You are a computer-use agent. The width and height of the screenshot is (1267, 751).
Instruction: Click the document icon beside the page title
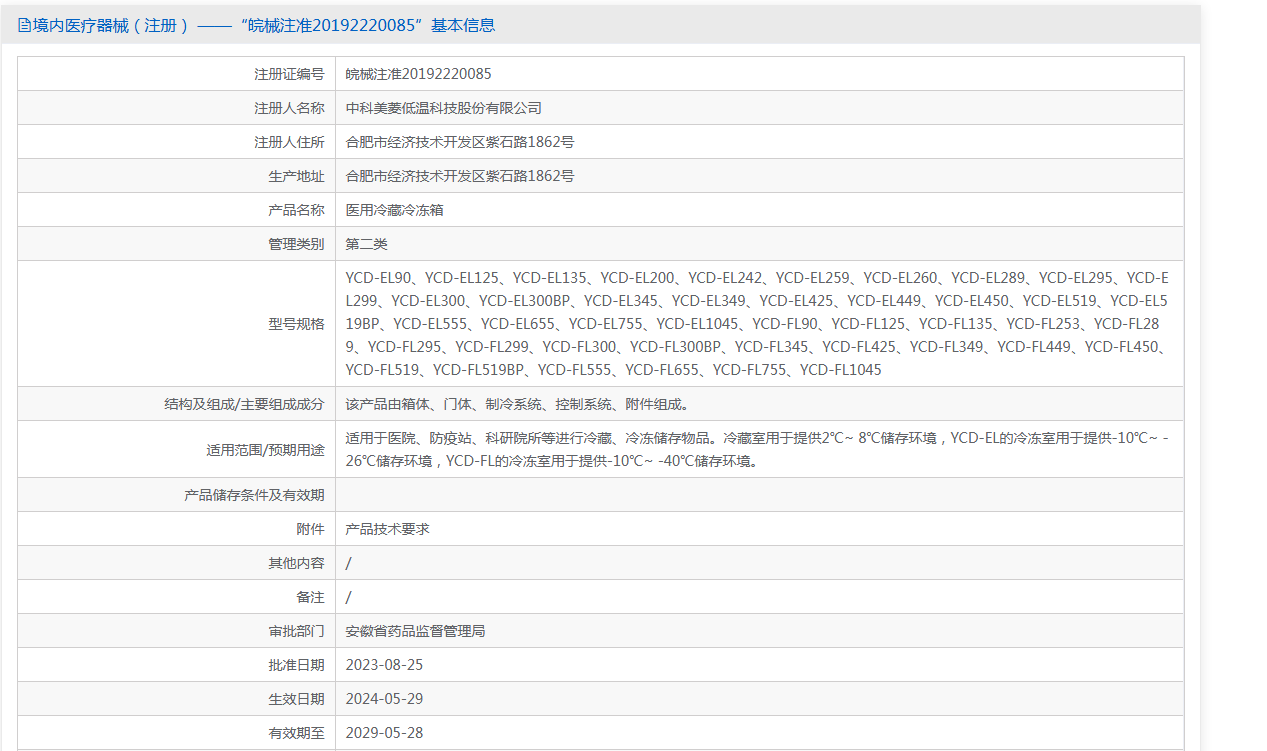24,26
